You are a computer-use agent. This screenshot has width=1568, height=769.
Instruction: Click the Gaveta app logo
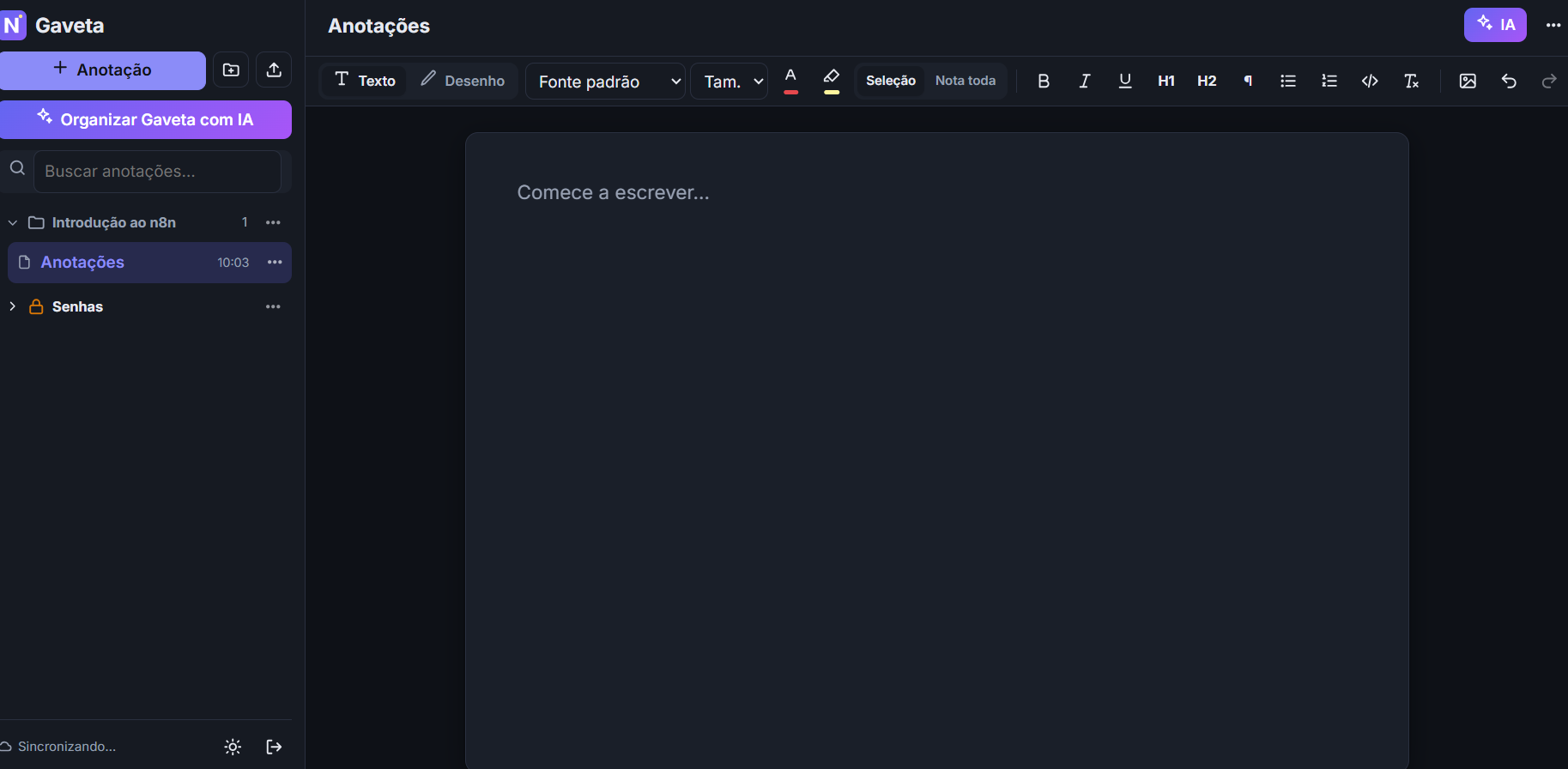[14, 25]
